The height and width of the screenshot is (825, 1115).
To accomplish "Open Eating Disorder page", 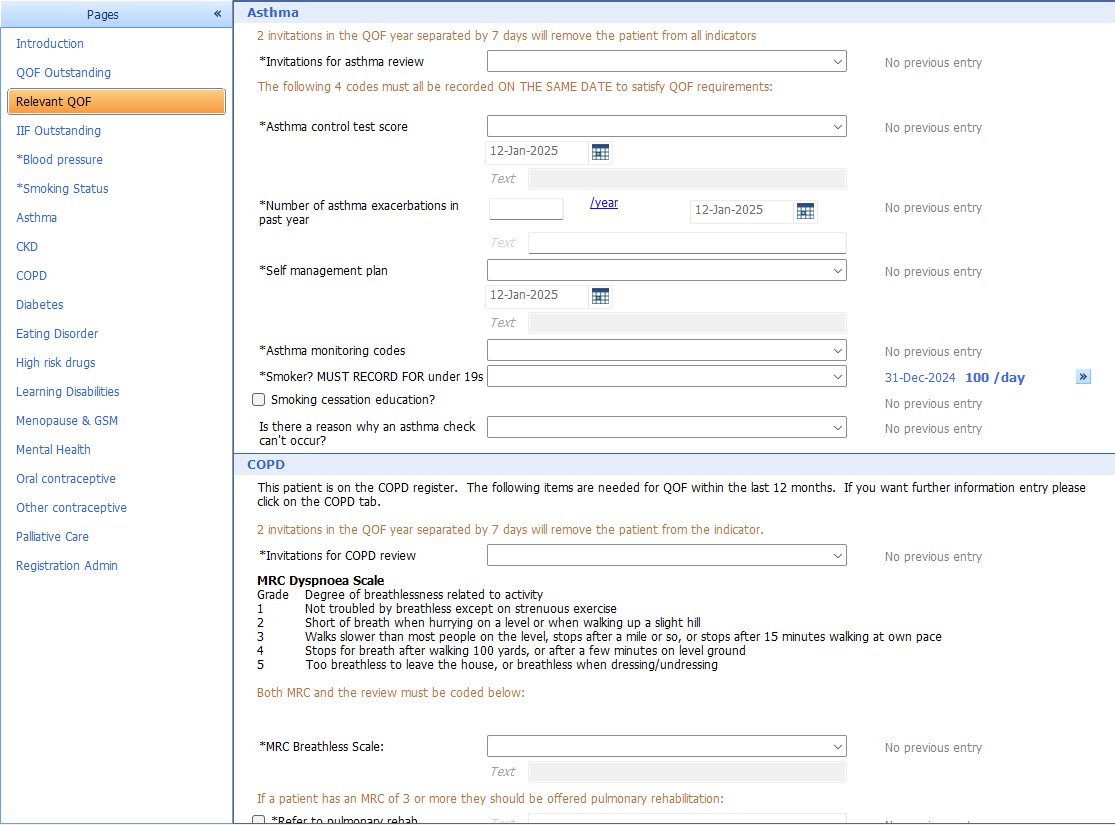I will pyautogui.click(x=57, y=334).
